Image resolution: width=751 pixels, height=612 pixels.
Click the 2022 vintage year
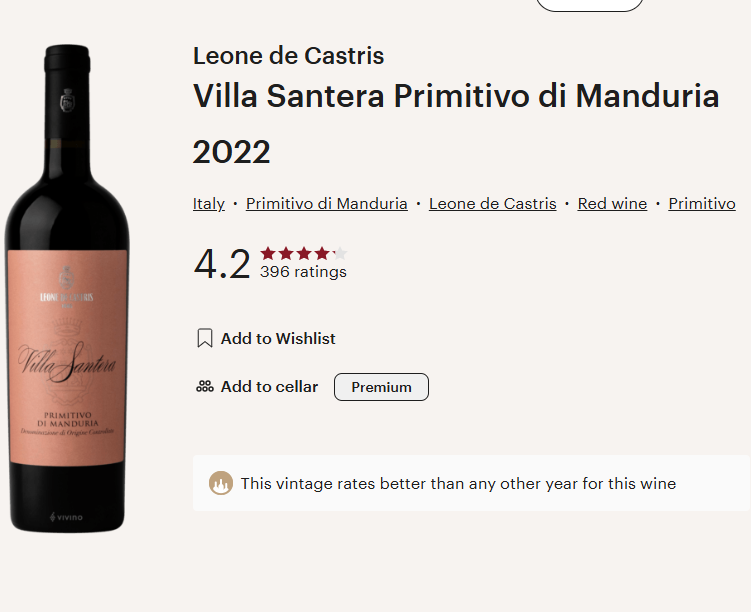click(x=232, y=152)
